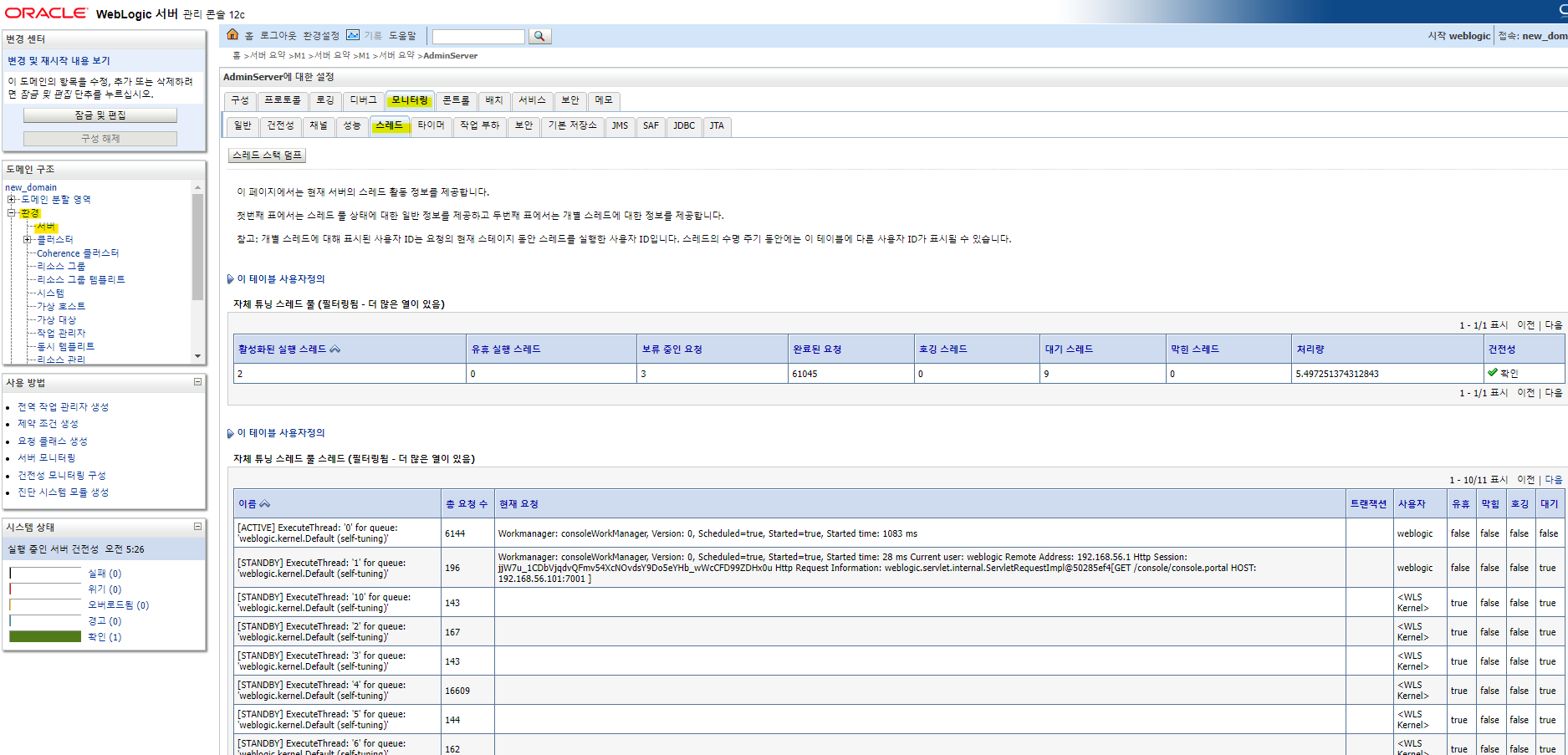Image resolution: width=1568 pixels, height=755 pixels.
Task: Open 변경 및 재시작 내용 보기 link
Action: pos(59,61)
